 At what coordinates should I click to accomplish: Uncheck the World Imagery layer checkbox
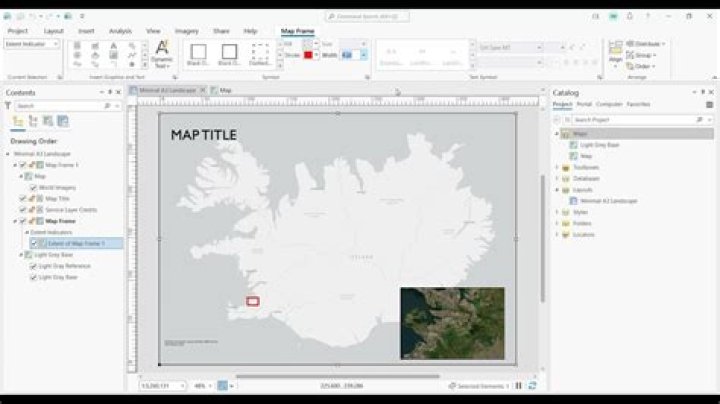pos(33,187)
